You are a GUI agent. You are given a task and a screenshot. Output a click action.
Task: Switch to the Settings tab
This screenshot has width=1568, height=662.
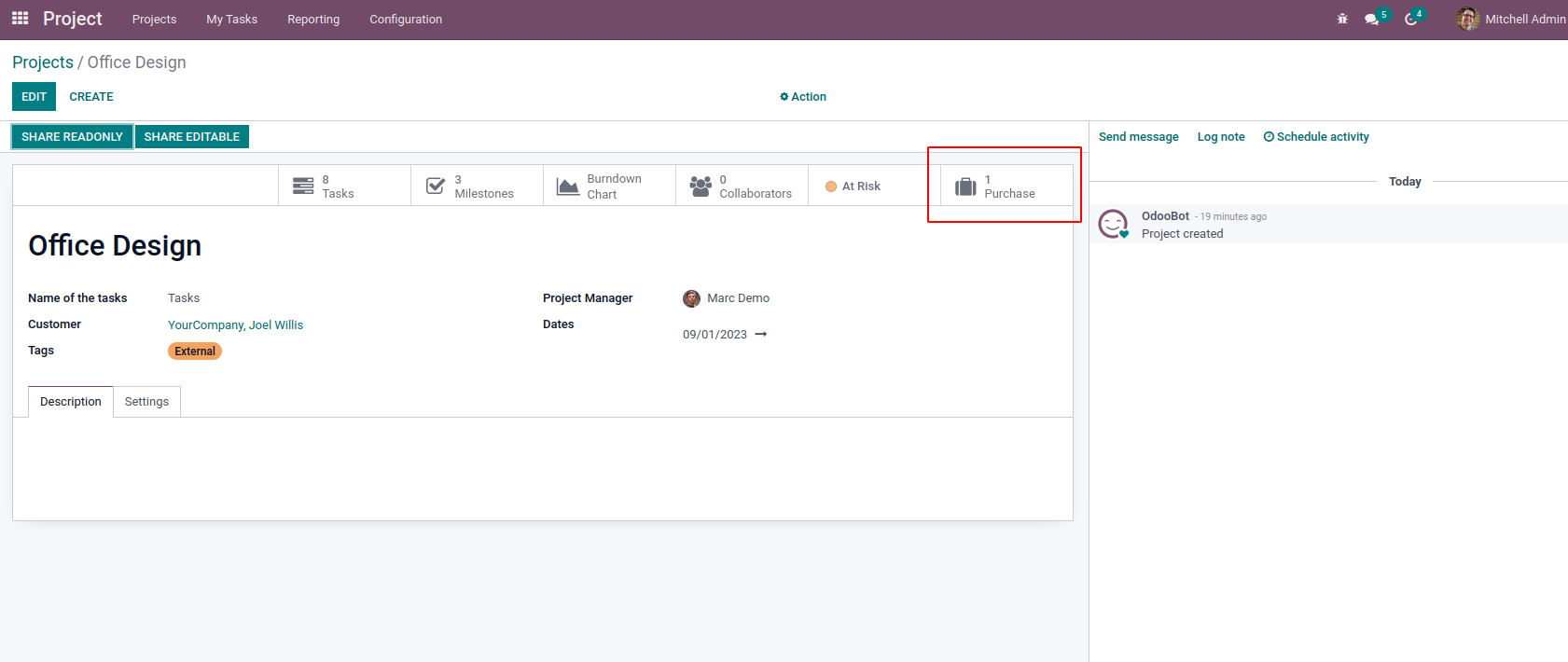click(146, 402)
